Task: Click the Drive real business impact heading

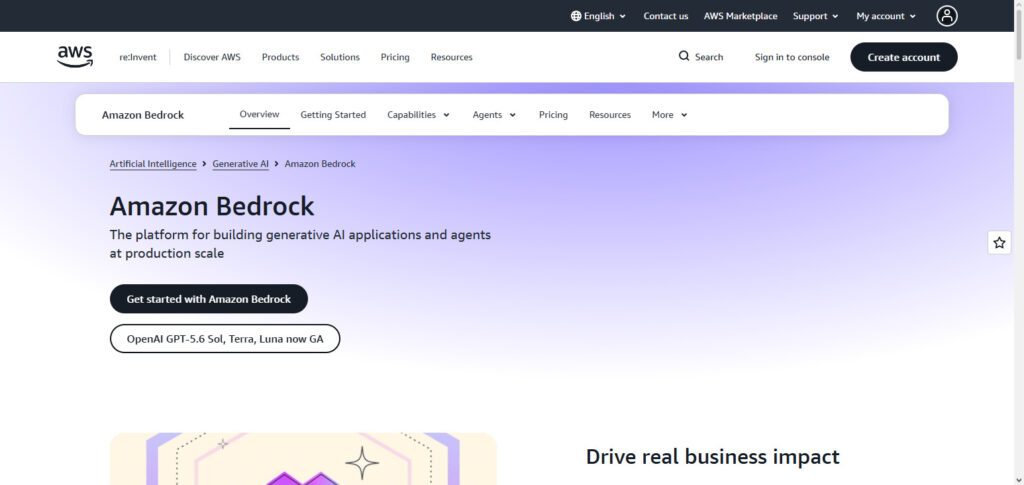Action: click(x=712, y=457)
